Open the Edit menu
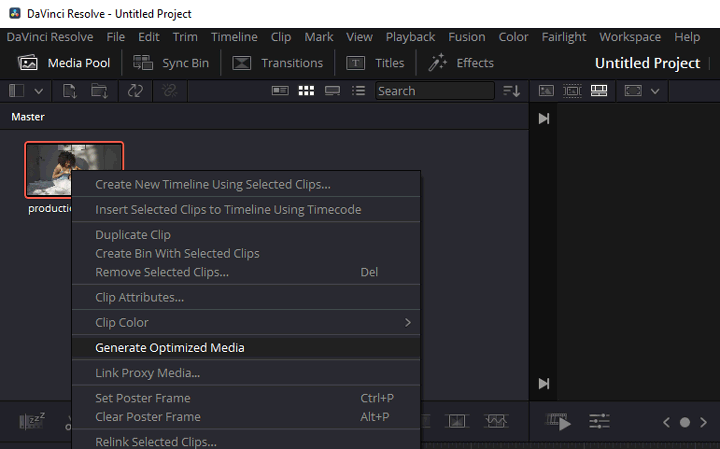 (x=149, y=37)
